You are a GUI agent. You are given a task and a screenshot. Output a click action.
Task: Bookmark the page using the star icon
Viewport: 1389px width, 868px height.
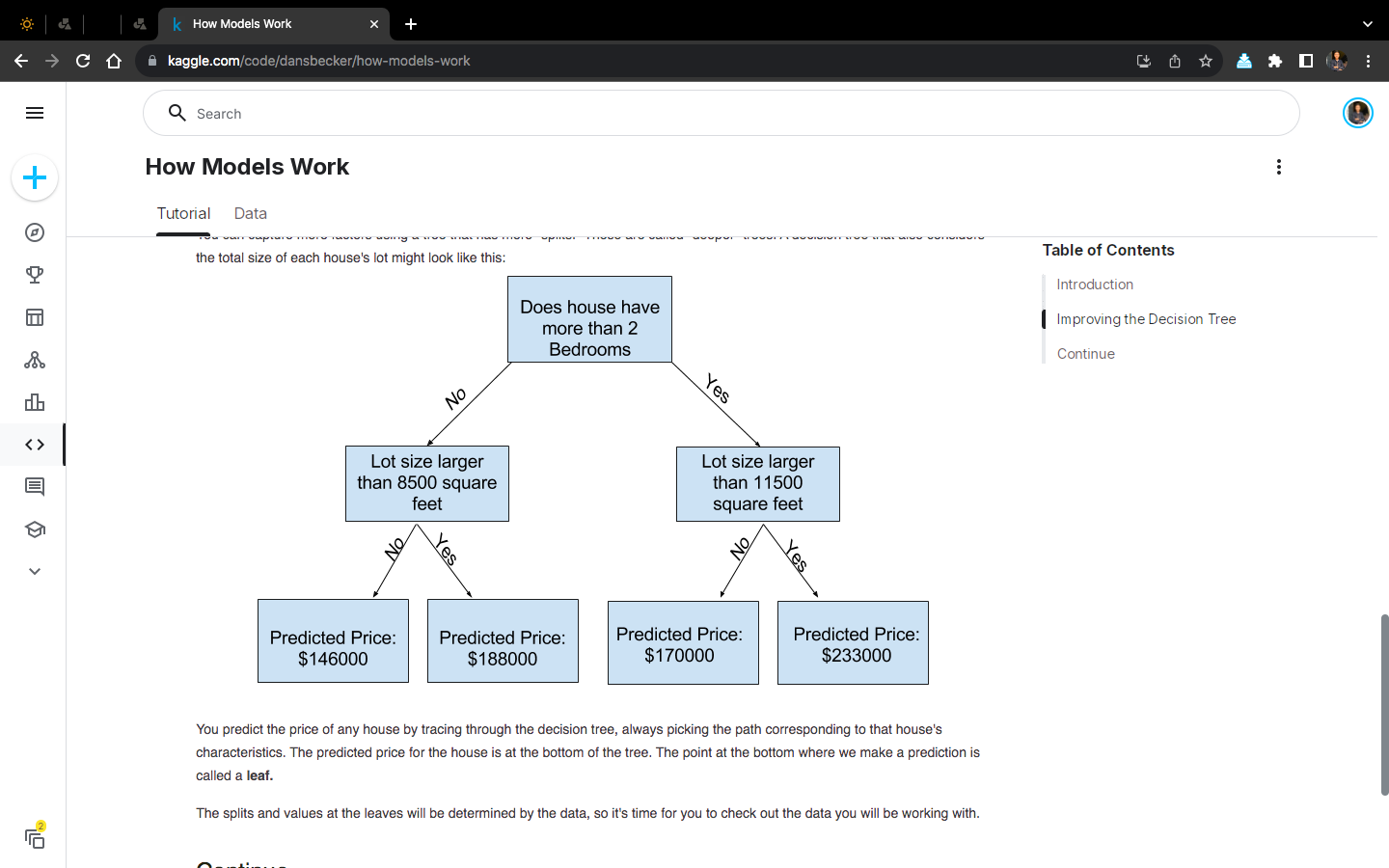pos(1205,60)
